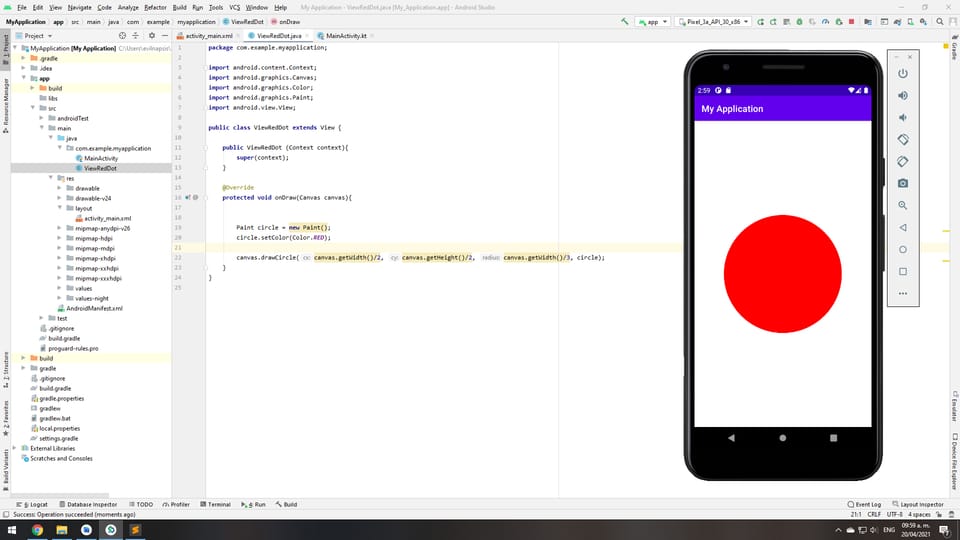The image size is (960, 540).
Task: Click the Search Everywhere magnifier icon
Action: 940,21
